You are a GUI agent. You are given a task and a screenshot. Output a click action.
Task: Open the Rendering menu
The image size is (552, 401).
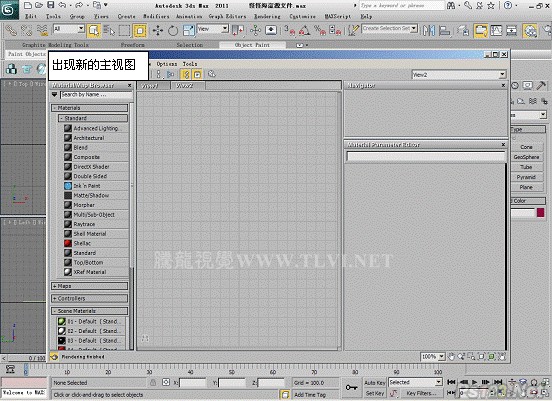click(267, 16)
